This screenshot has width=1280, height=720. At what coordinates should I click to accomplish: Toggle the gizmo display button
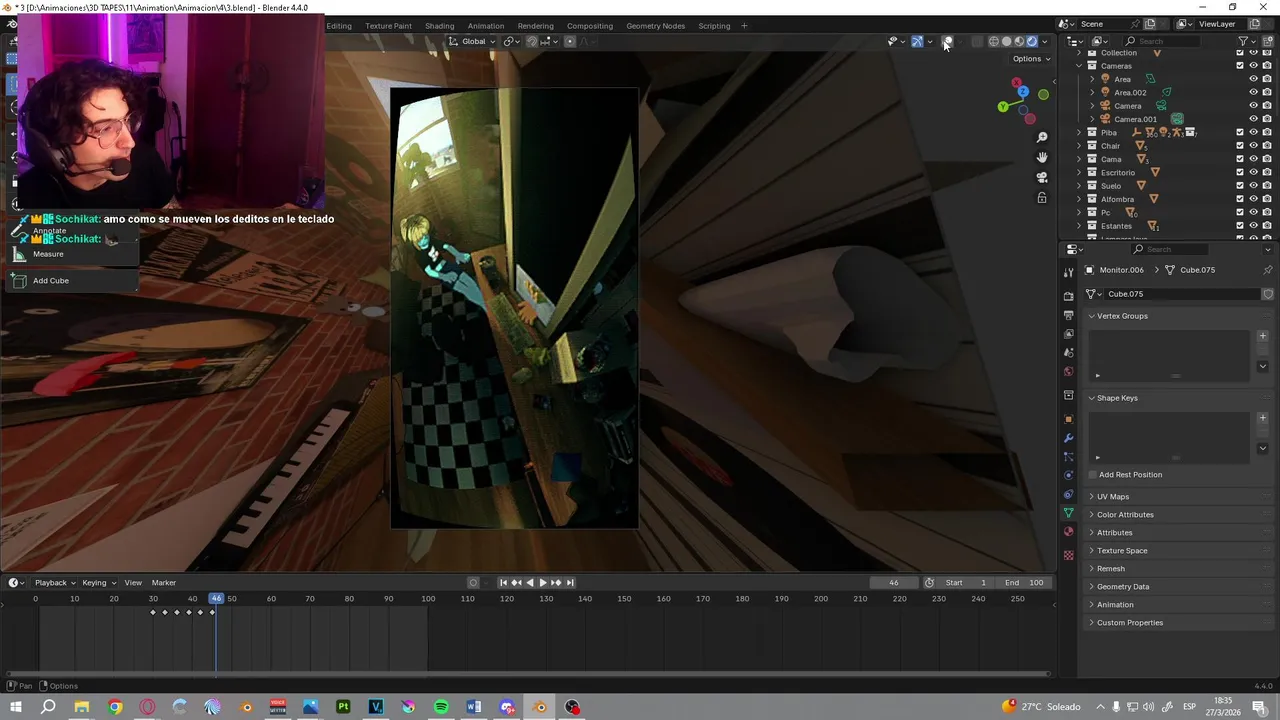917,41
